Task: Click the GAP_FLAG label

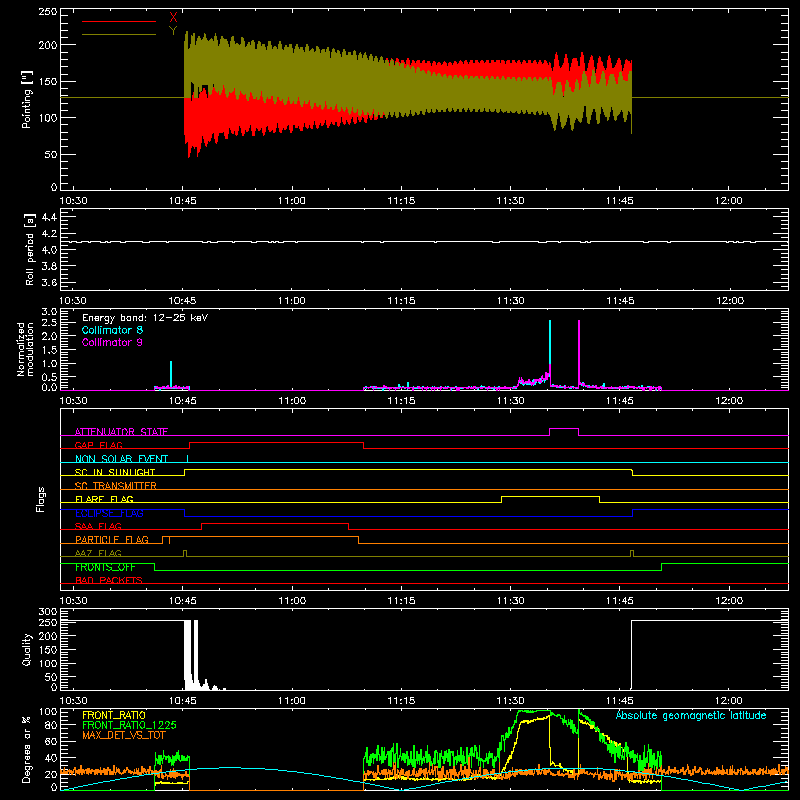Action: coord(99,445)
